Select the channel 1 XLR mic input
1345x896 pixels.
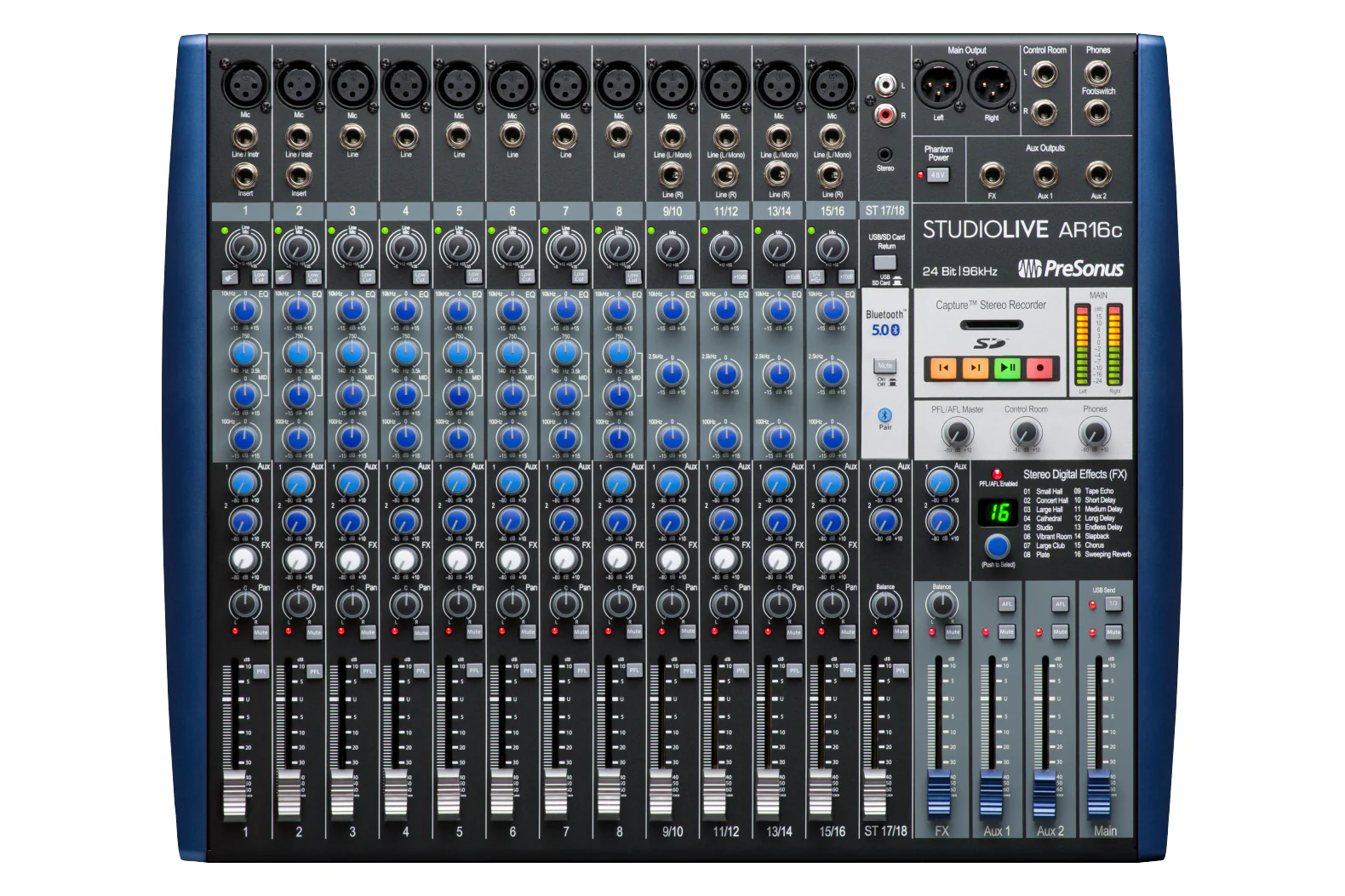(245, 85)
